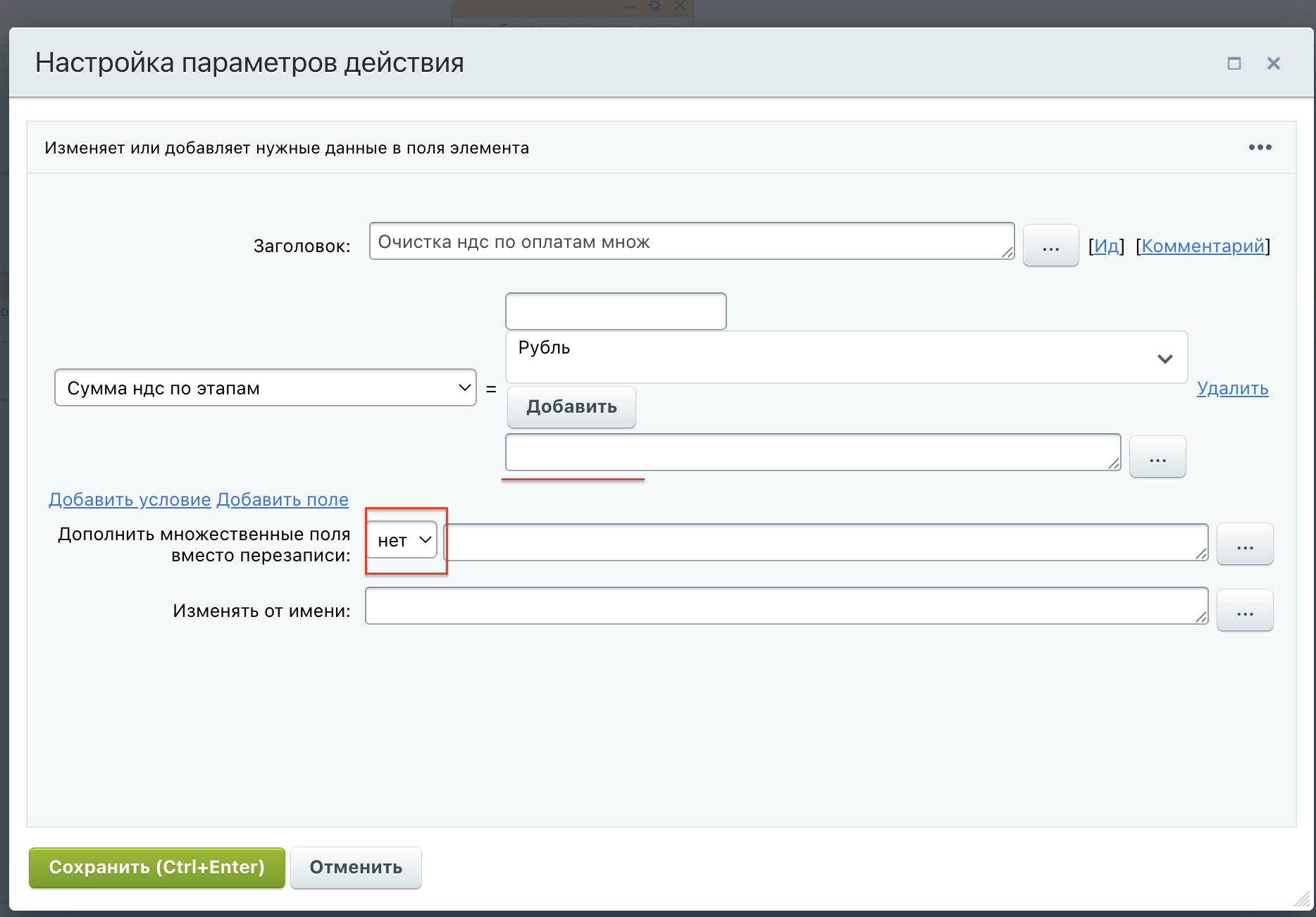Screen dimensions: 1316x917
Task: Focus the Заголовок text field
Action: point(690,242)
